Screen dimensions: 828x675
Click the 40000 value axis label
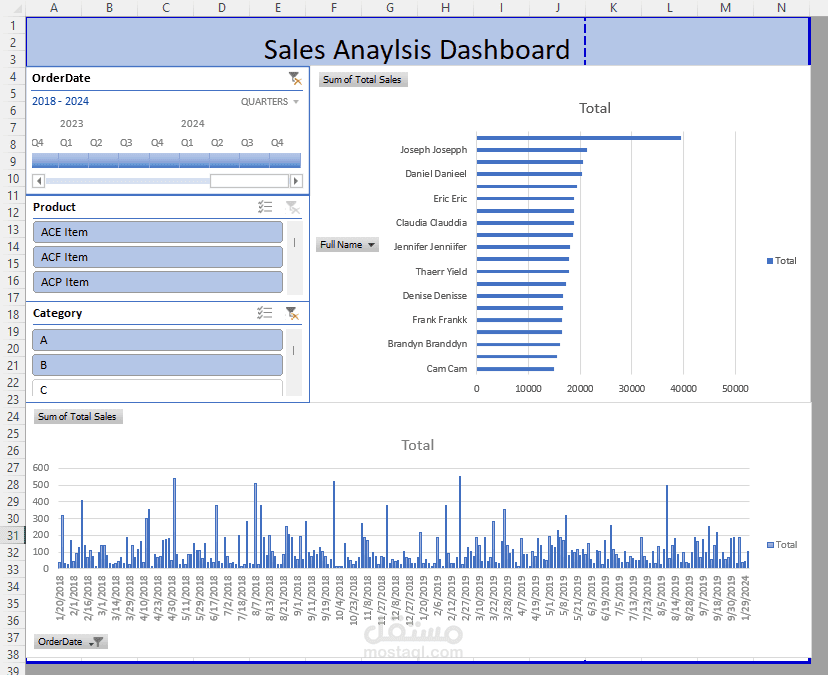683,389
